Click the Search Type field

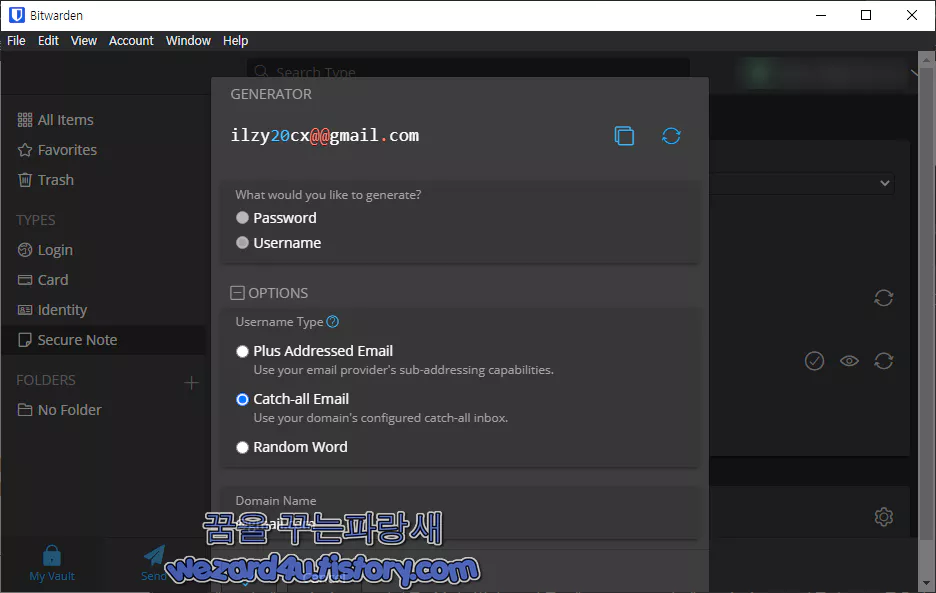click(469, 72)
